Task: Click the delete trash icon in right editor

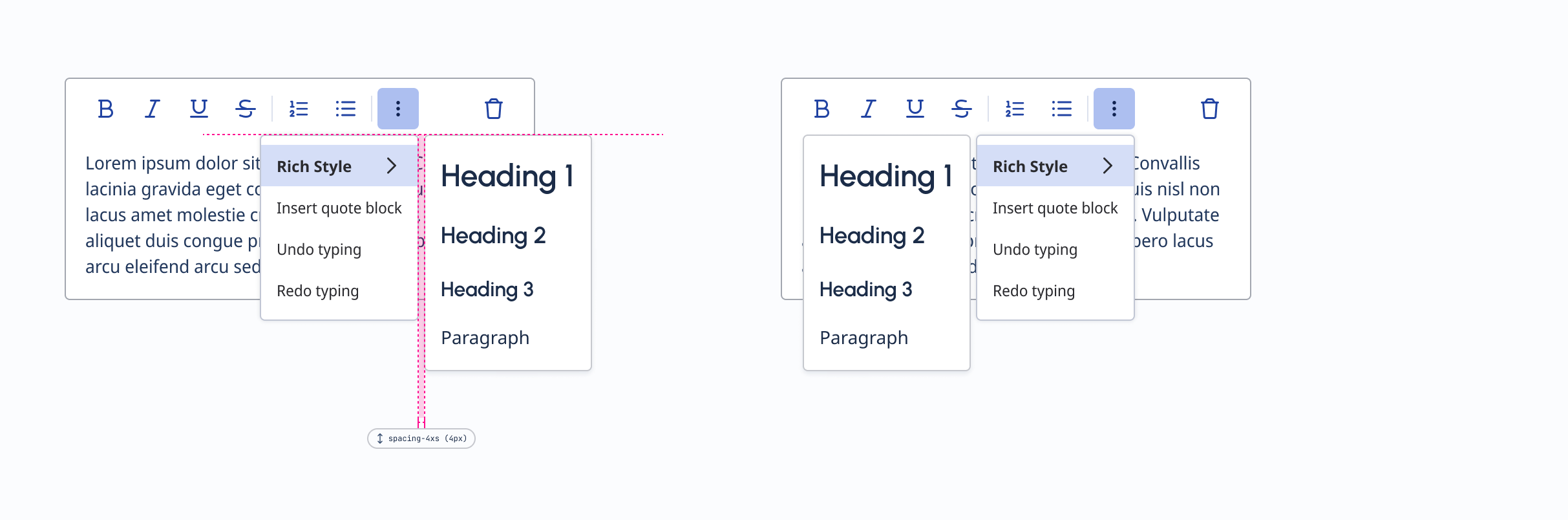Action: point(1210,109)
